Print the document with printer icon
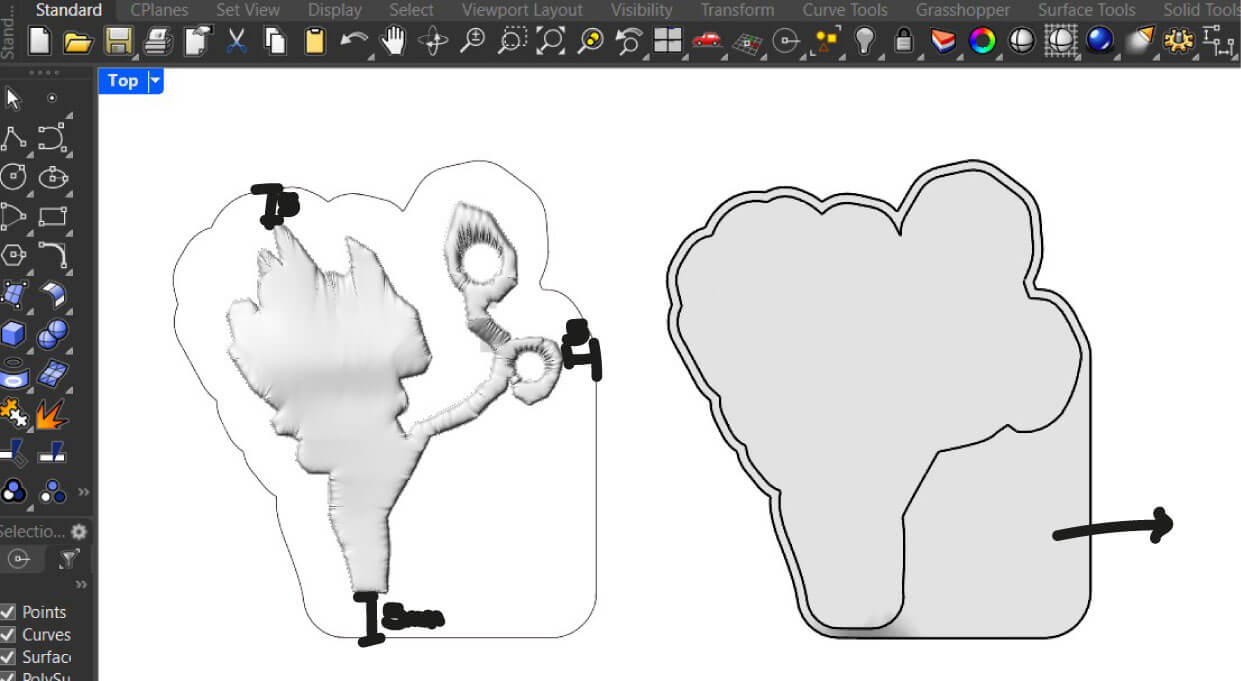1241x681 pixels. (x=157, y=41)
